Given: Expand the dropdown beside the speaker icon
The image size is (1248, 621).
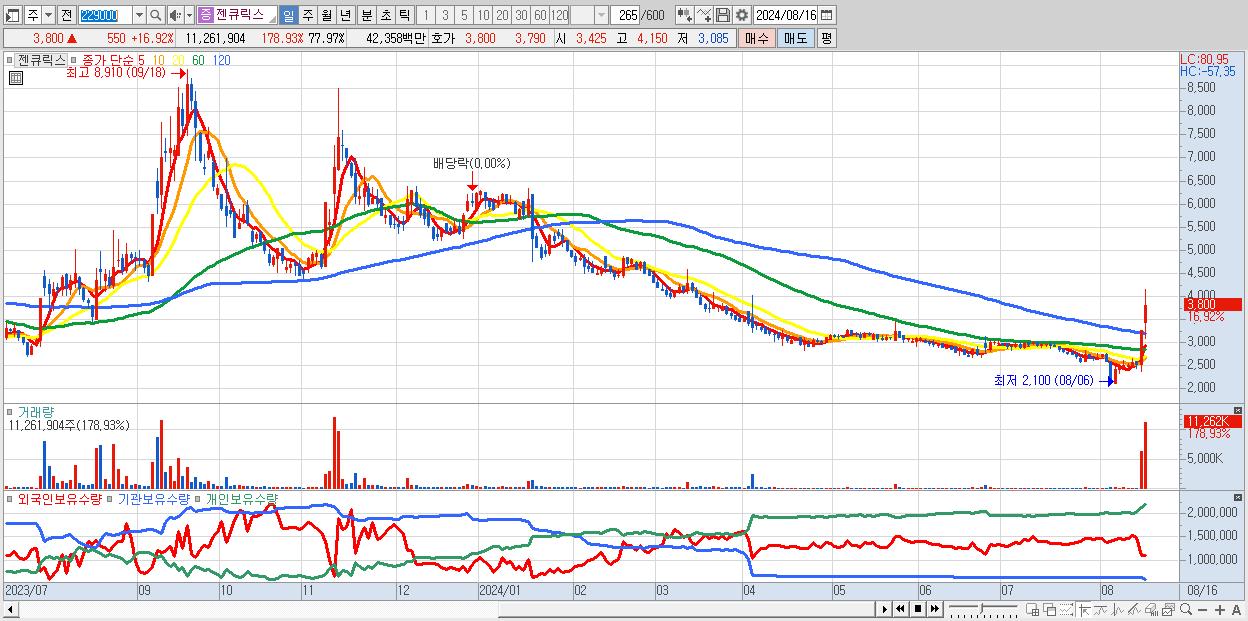Looking at the screenshot, I should (x=189, y=16).
